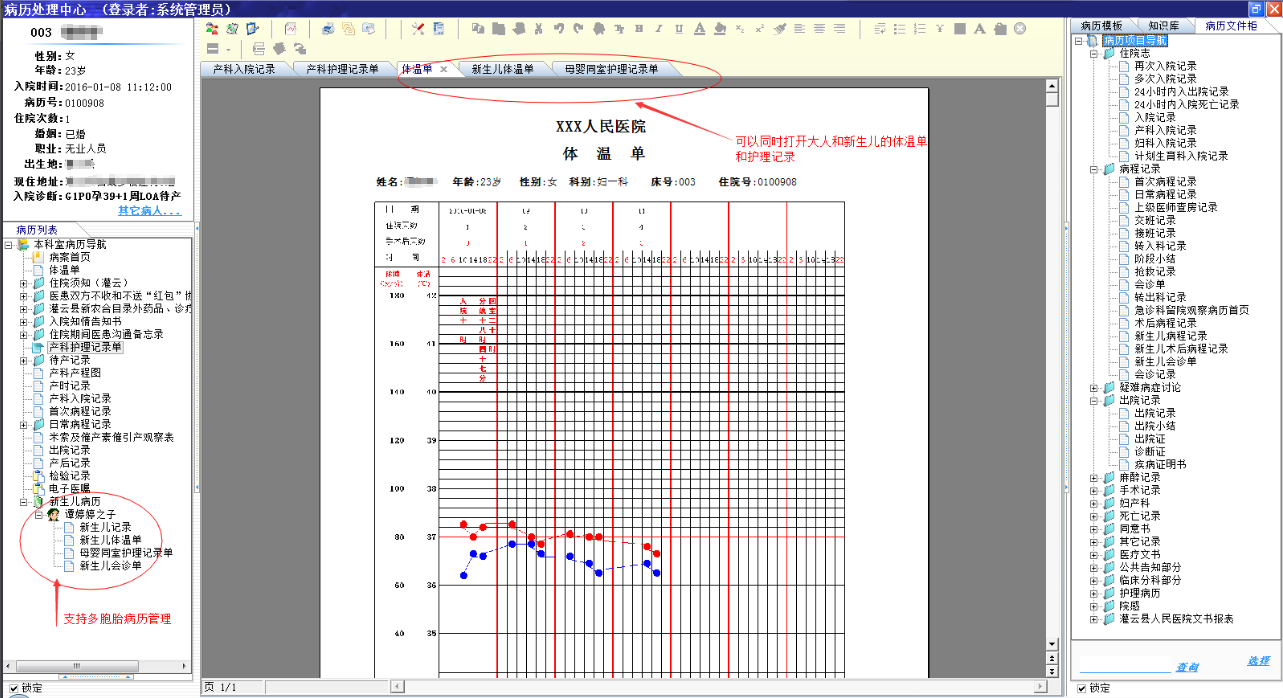This screenshot has width=1283, height=698.
Task: Open the dropdown arrow in second toolbar row
Action: coord(229,49)
